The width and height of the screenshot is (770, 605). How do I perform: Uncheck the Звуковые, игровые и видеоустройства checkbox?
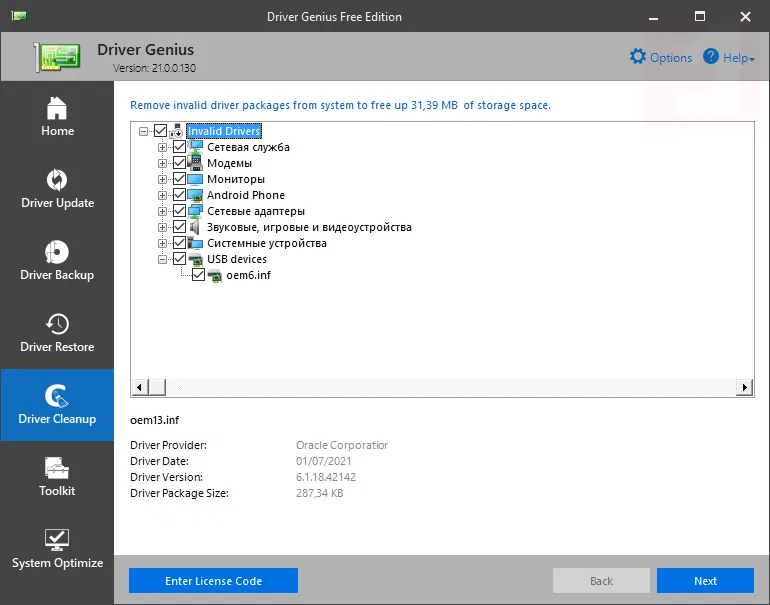pos(179,227)
